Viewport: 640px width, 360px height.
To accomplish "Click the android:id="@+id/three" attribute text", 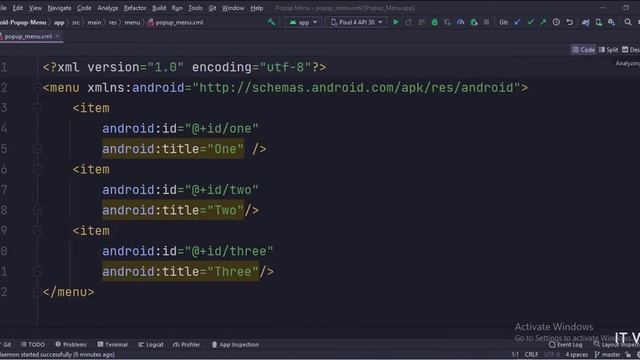I will pyautogui.click(x=187, y=251).
